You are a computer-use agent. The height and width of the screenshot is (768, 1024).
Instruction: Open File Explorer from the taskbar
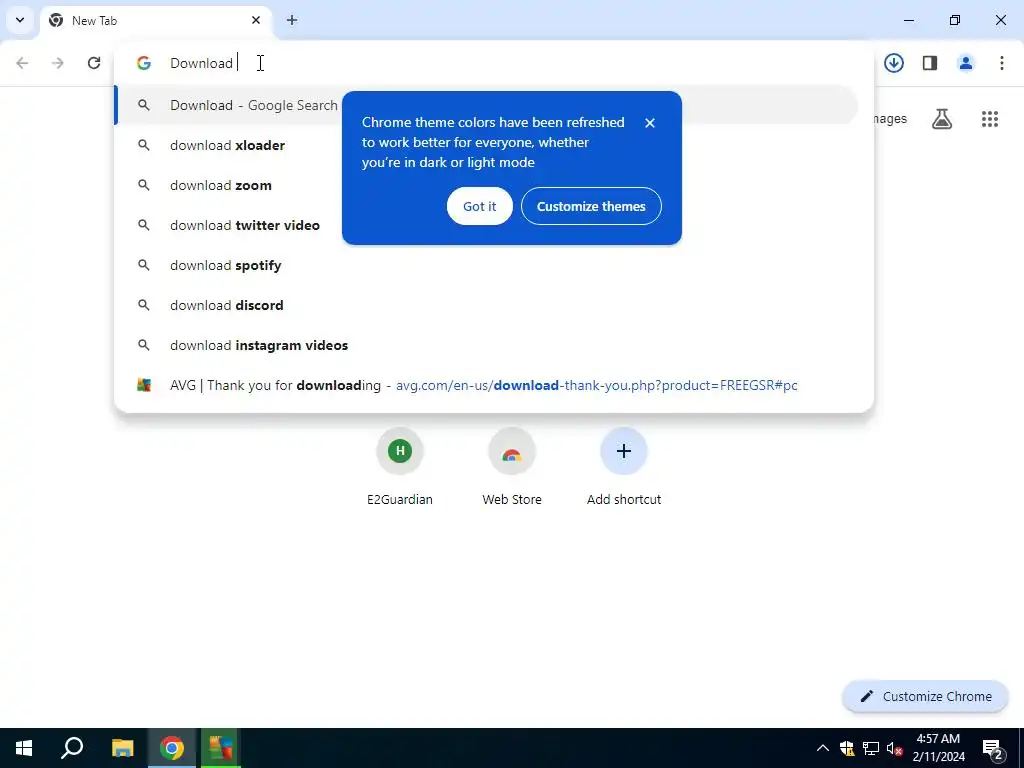point(122,748)
